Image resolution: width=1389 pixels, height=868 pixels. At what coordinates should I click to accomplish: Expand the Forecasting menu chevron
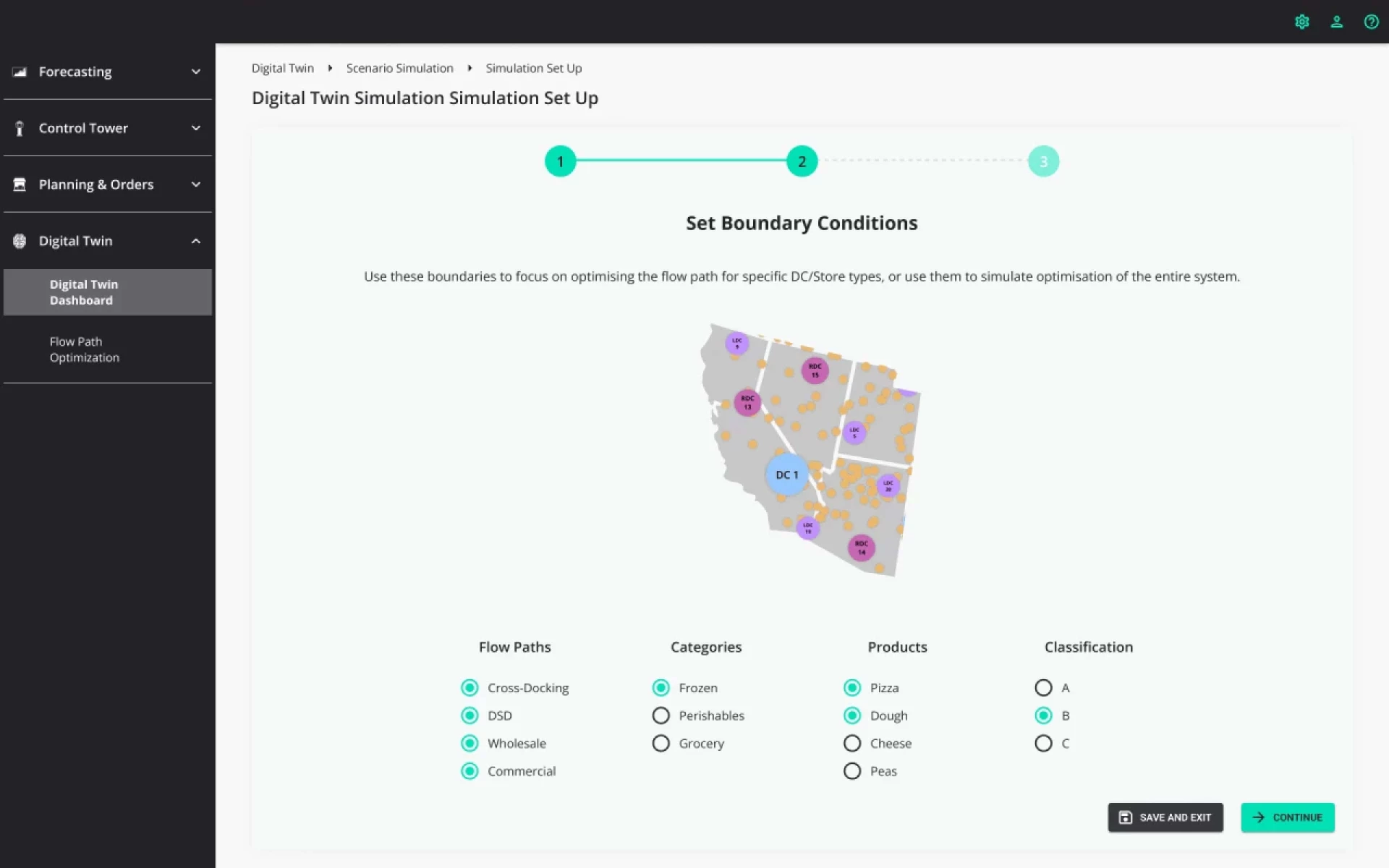click(195, 72)
